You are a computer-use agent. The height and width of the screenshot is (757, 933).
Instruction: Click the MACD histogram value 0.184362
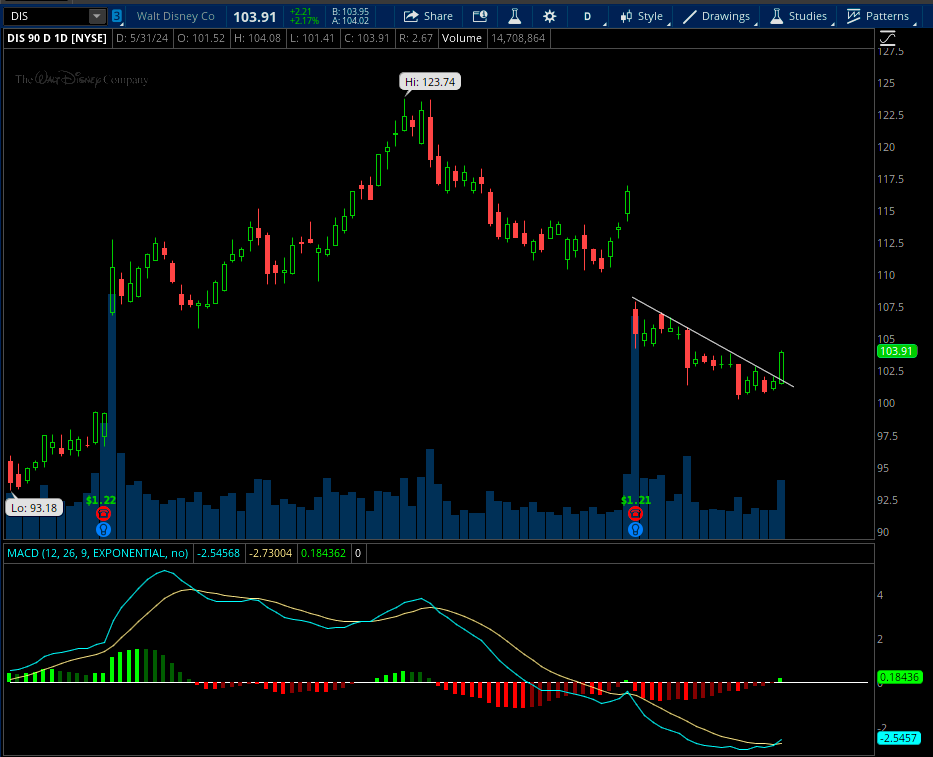click(x=323, y=553)
